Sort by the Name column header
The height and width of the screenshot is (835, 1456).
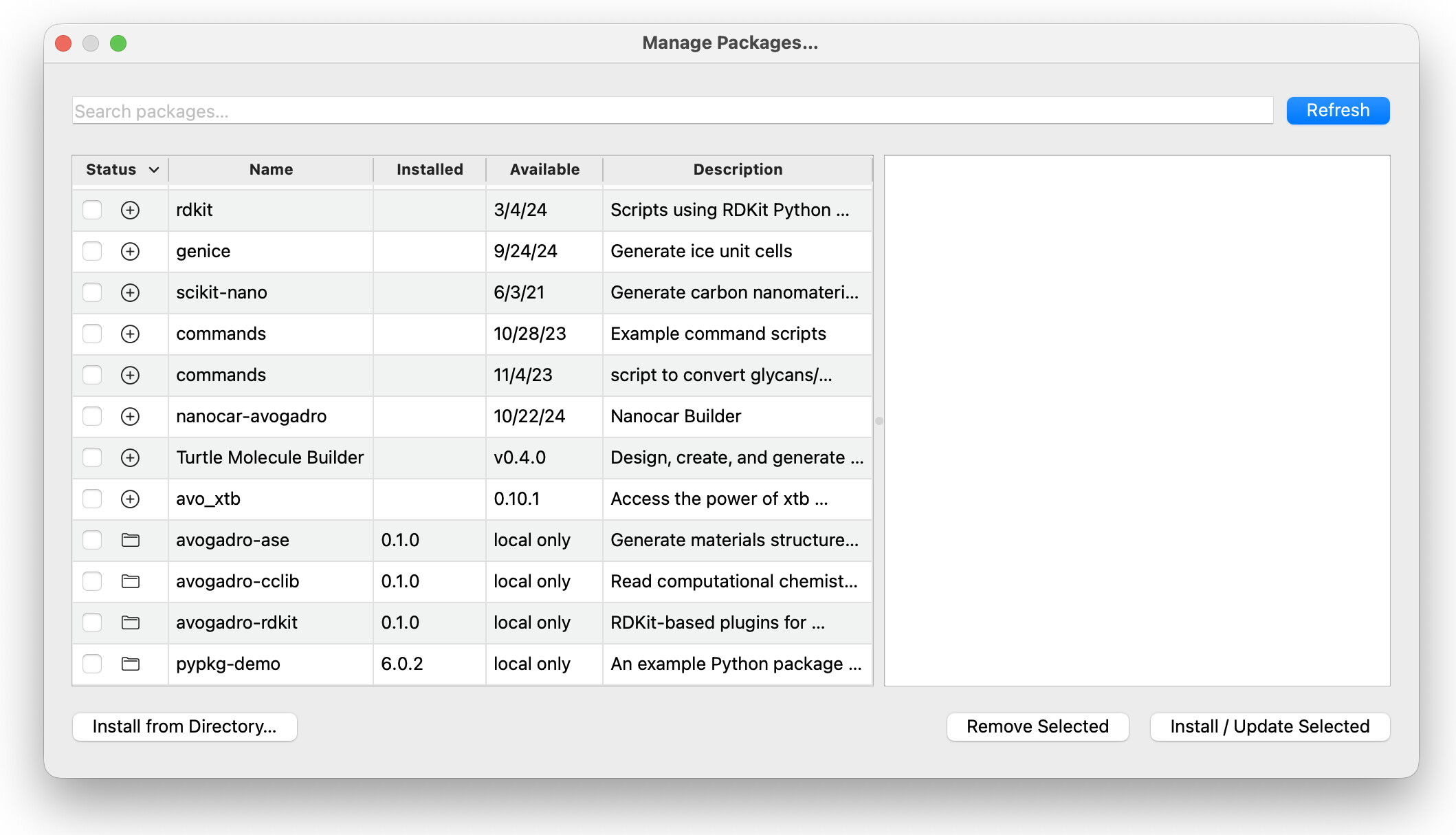pos(271,170)
